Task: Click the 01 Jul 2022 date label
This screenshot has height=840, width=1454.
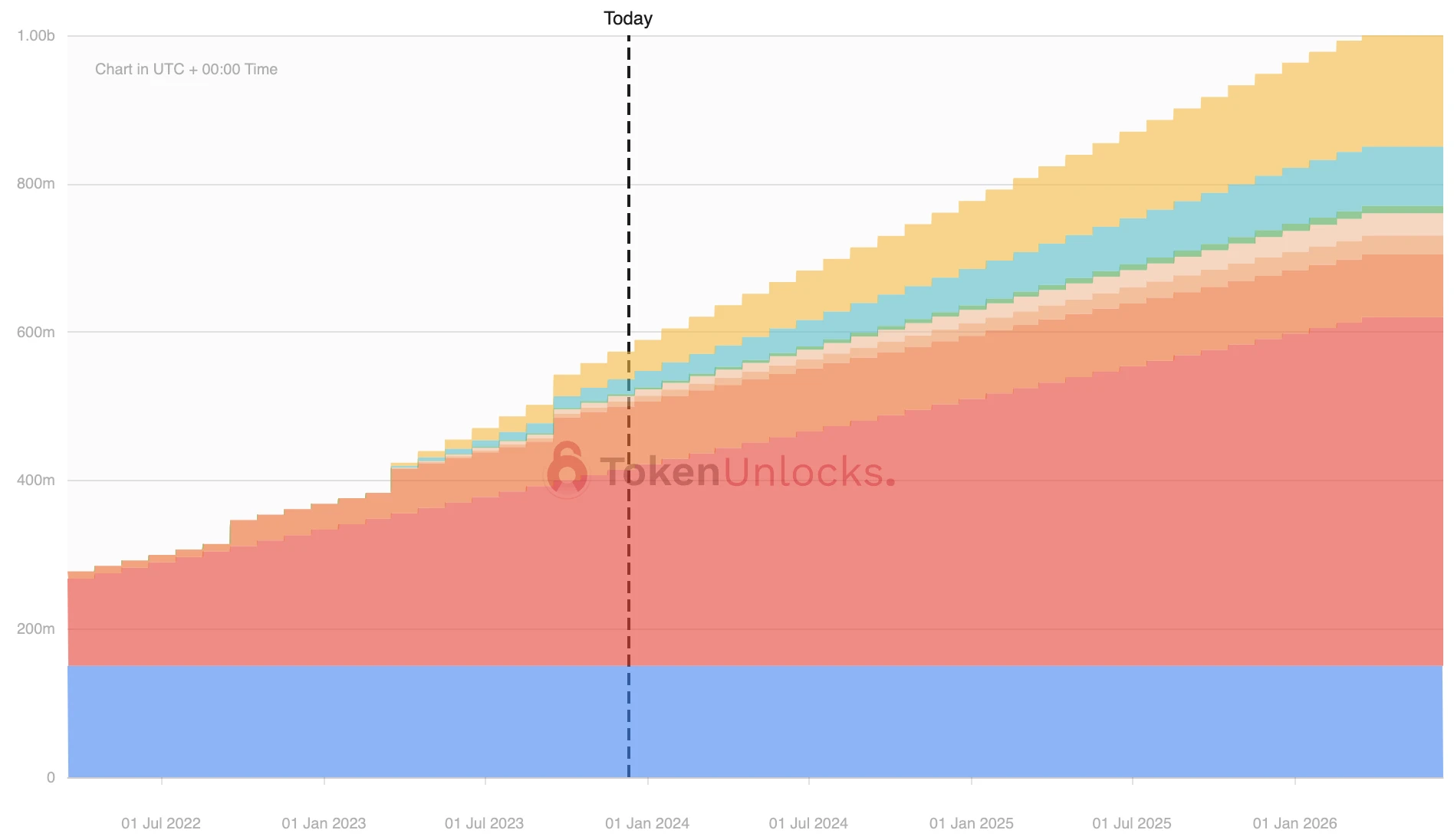Action: (161, 823)
